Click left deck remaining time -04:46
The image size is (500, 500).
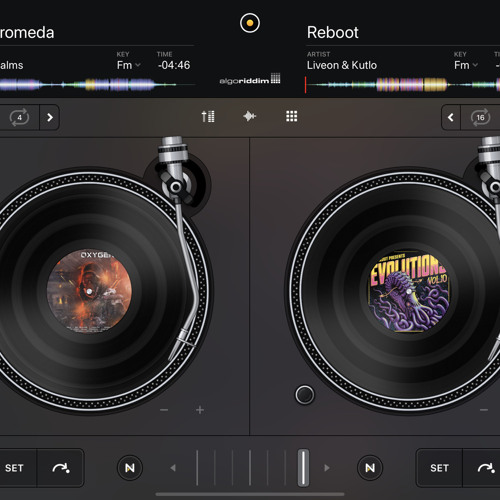click(174, 65)
